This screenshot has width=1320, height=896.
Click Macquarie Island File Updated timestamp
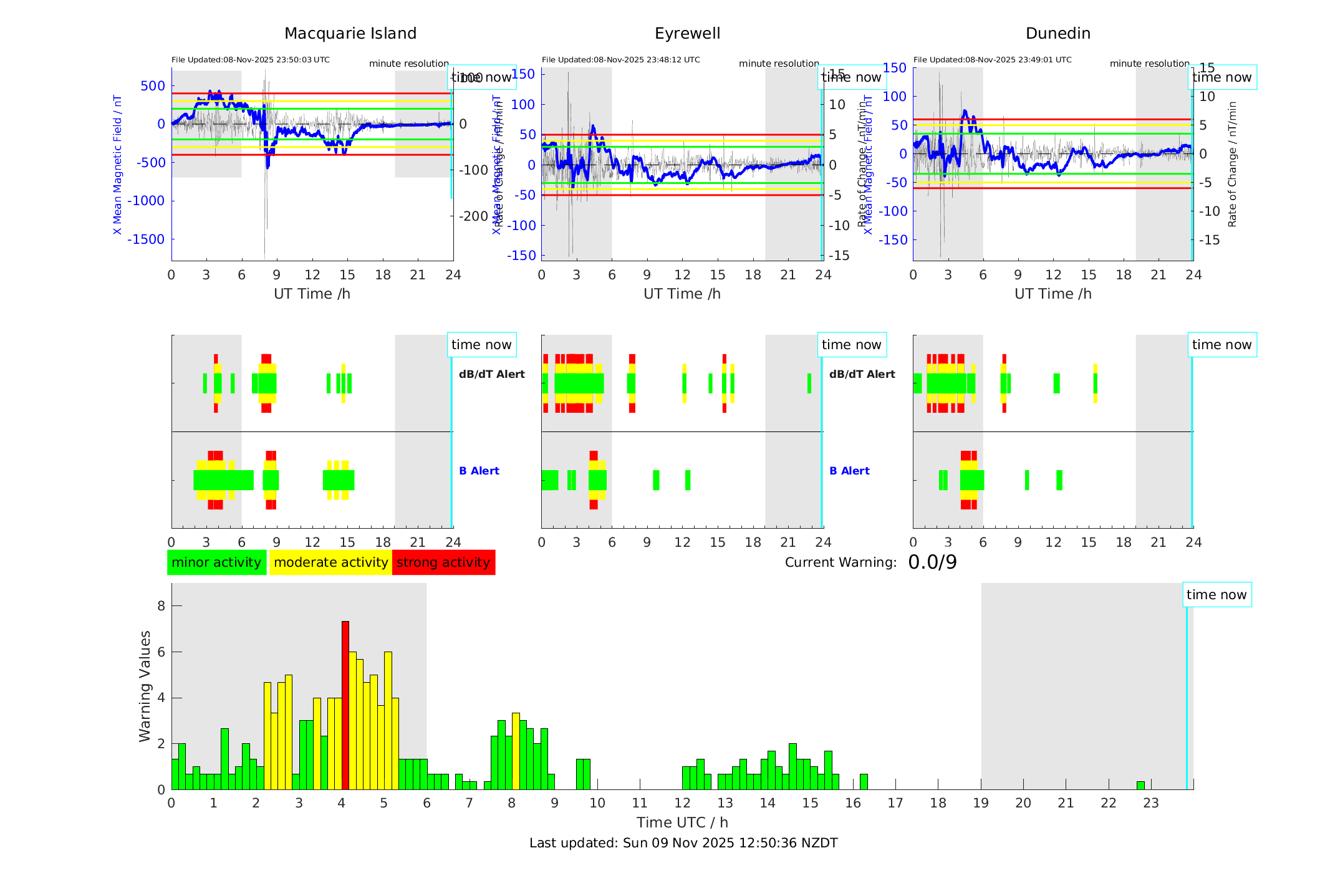click(251, 60)
